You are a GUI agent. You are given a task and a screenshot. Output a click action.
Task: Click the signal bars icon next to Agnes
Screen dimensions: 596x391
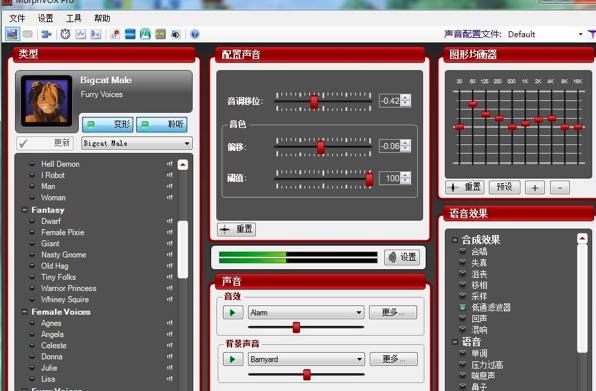pos(170,323)
